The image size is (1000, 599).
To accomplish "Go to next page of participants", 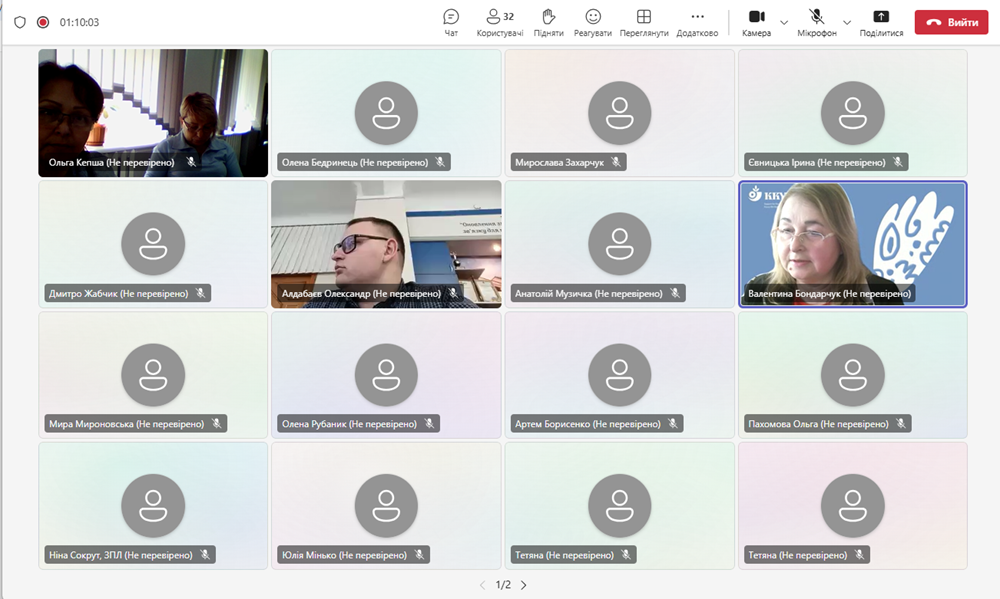I will point(523,585).
